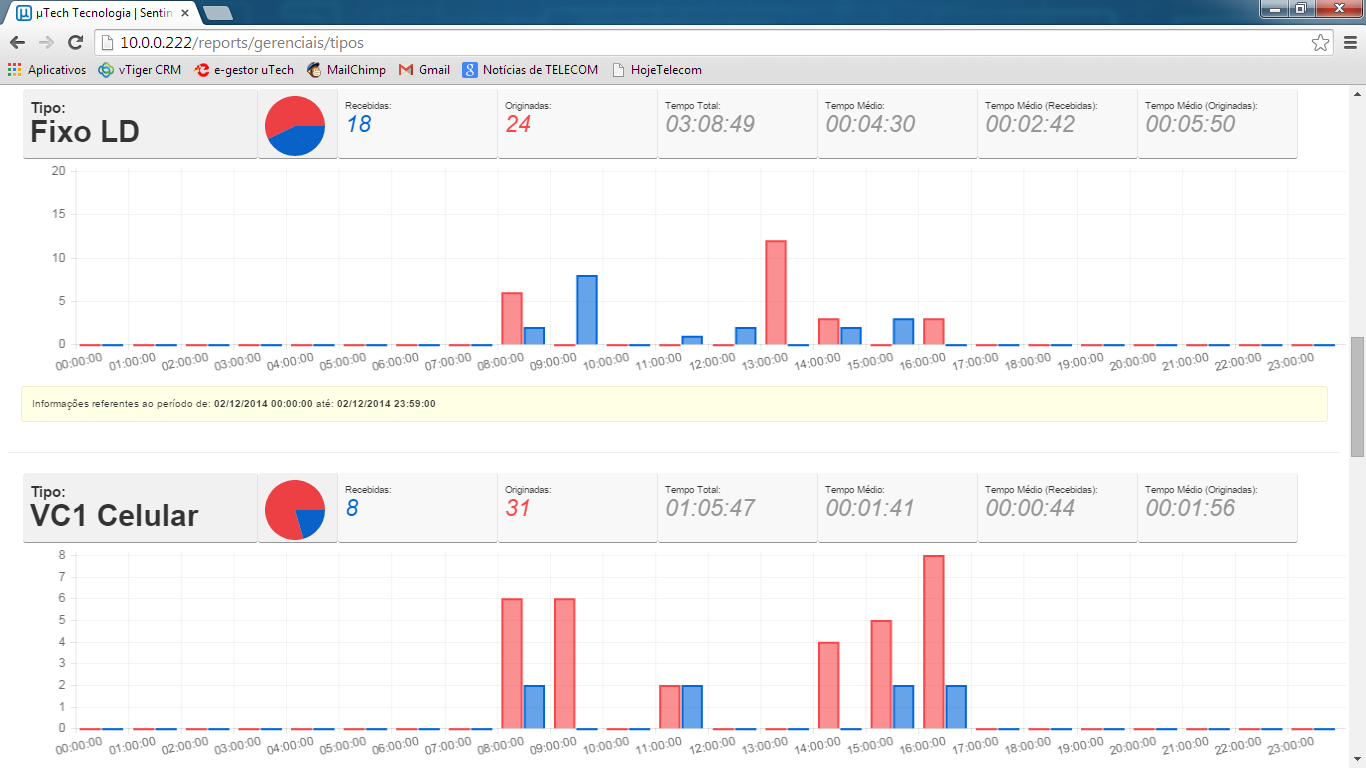Click Tempo Médio Originadas 00:01:56
The height and width of the screenshot is (768, 1366).
point(1190,508)
